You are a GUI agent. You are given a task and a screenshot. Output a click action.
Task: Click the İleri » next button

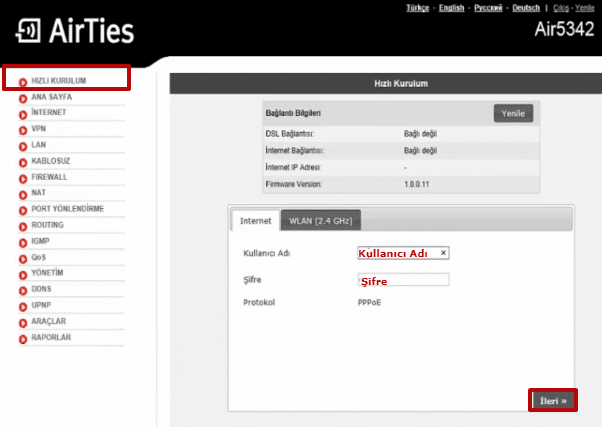553,401
